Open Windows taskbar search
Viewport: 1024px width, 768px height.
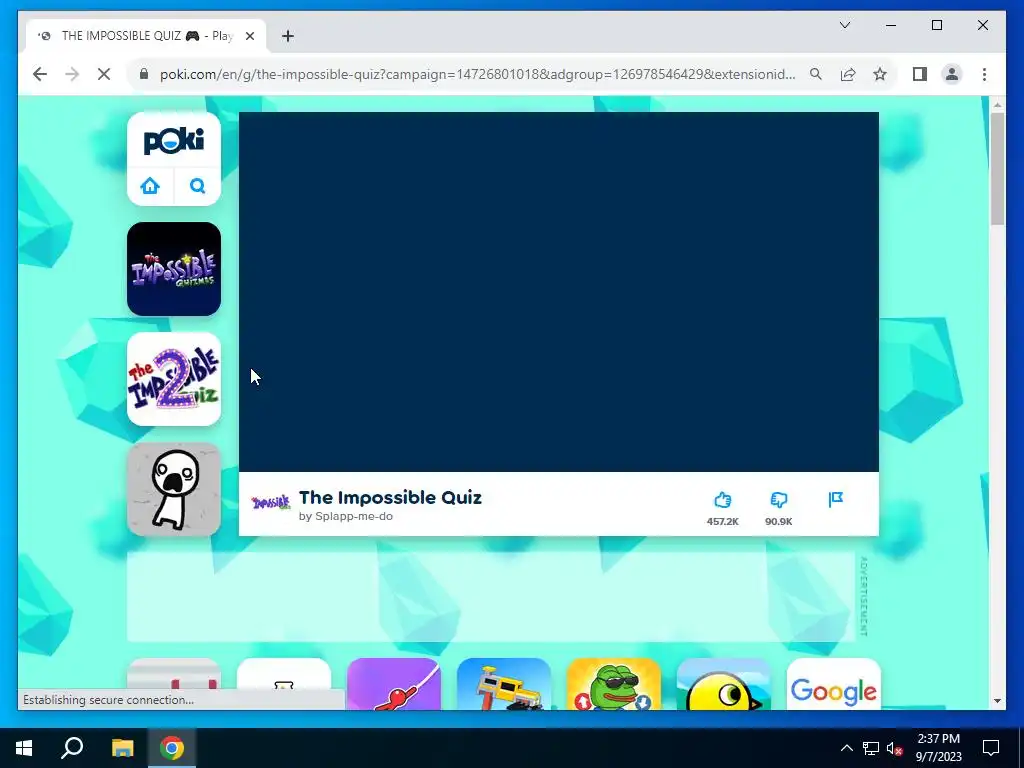click(x=72, y=748)
